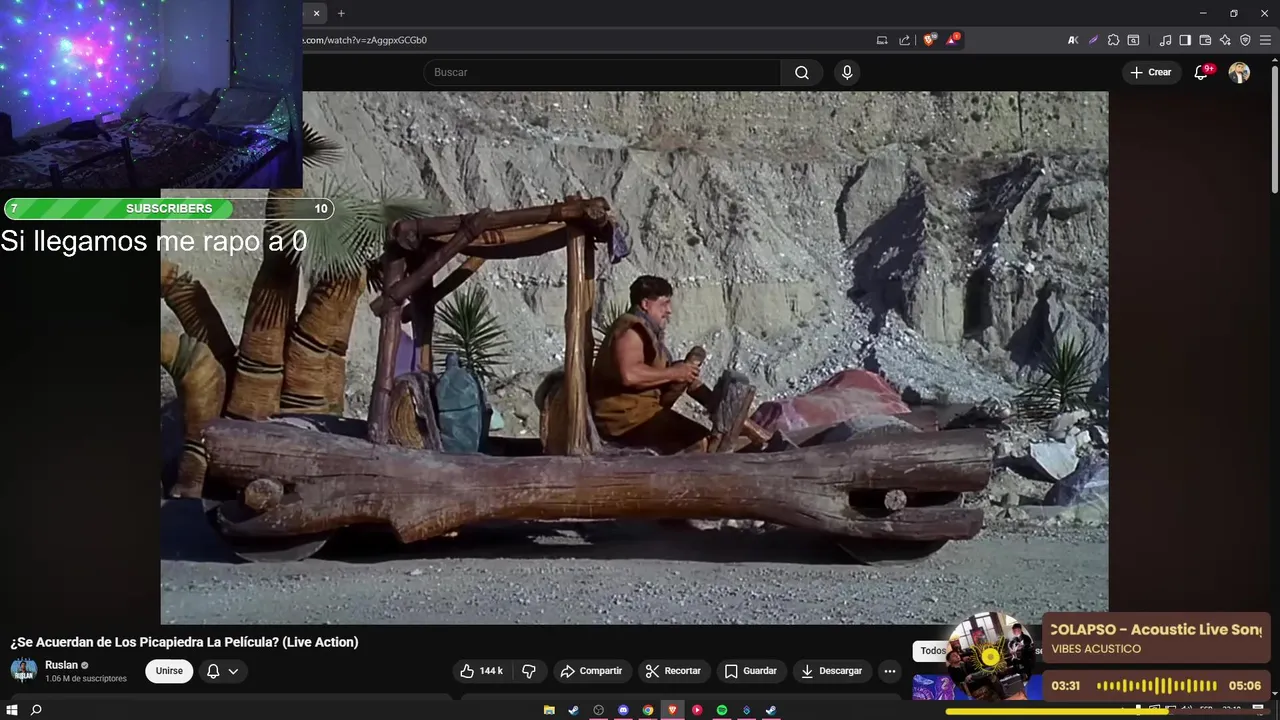Click the Brave Rewards triangle icon
Image resolution: width=1280 pixels, height=720 pixels.
[x=953, y=40]
